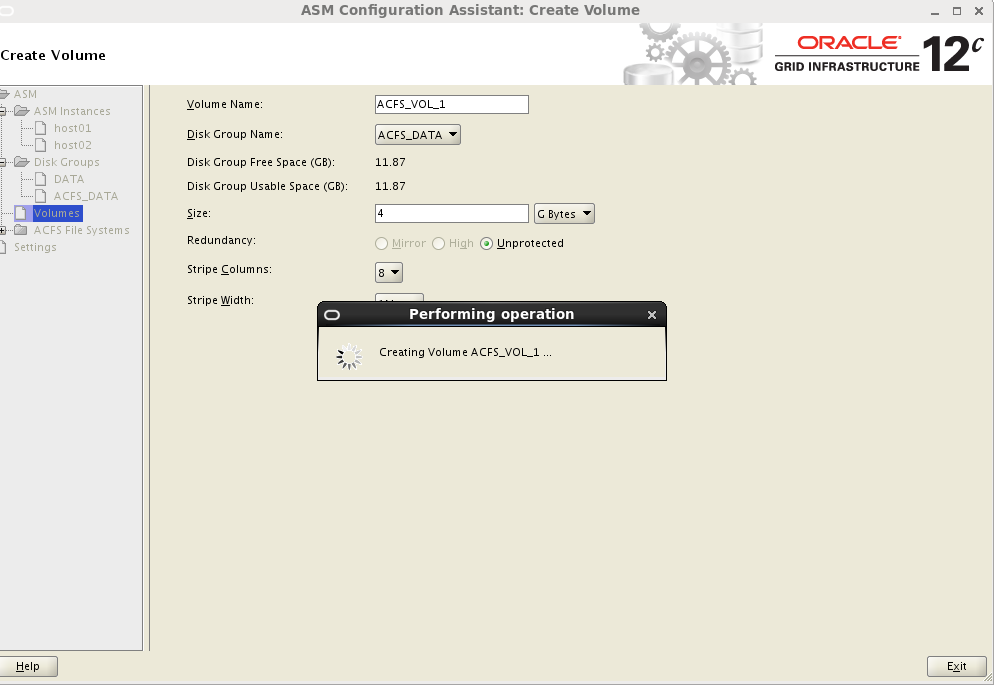Click the Exit button
994x693 pixels.
tap(957, 666)
